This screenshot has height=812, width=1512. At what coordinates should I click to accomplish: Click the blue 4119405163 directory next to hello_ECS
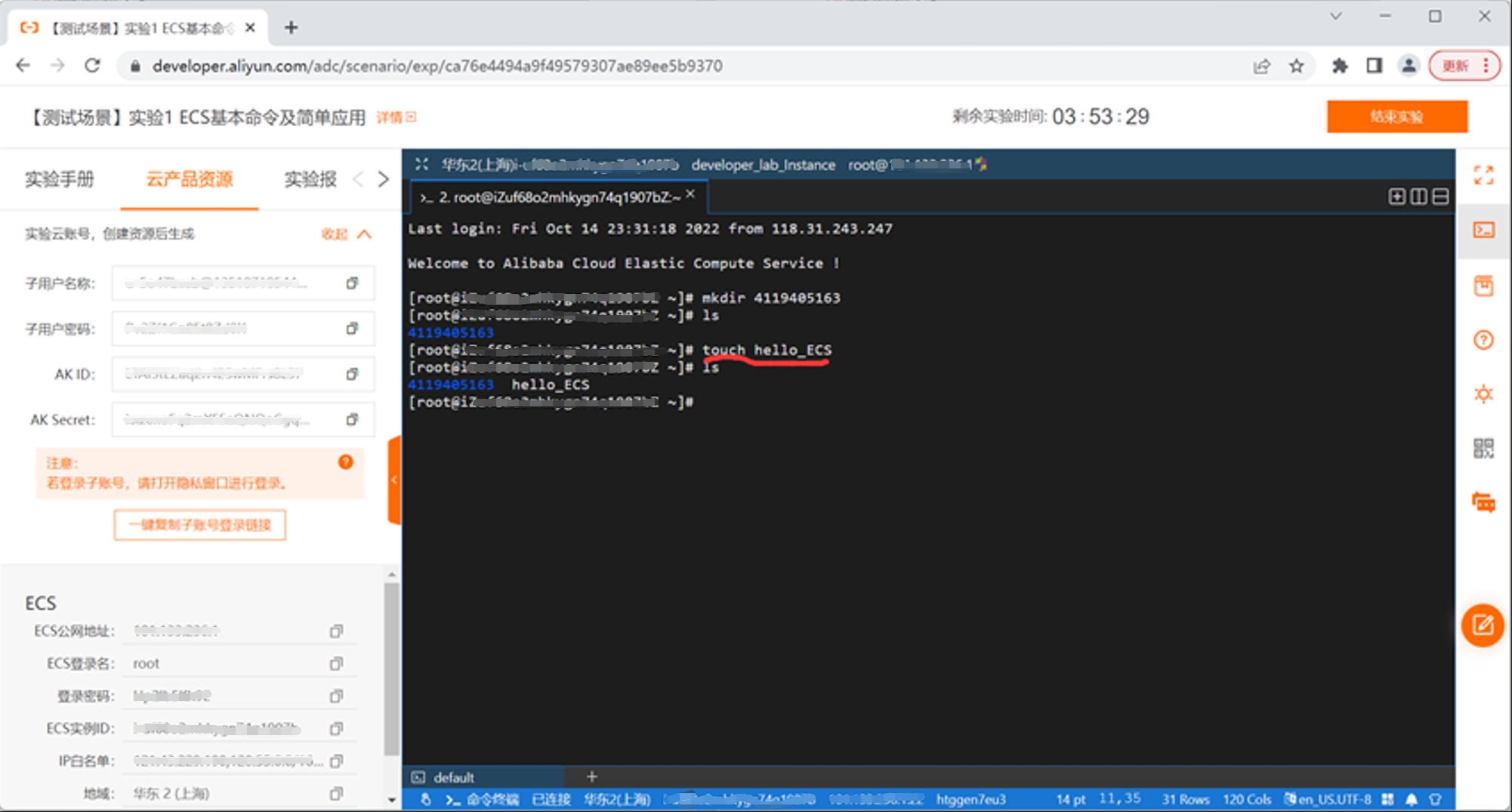pos(450,384)
